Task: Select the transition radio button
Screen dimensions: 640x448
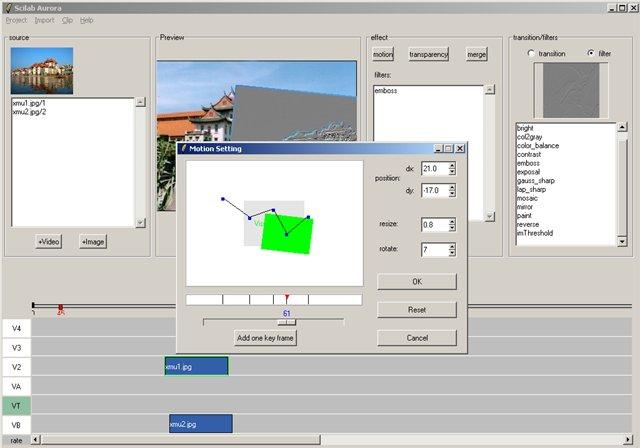Action: pos(531,53)
